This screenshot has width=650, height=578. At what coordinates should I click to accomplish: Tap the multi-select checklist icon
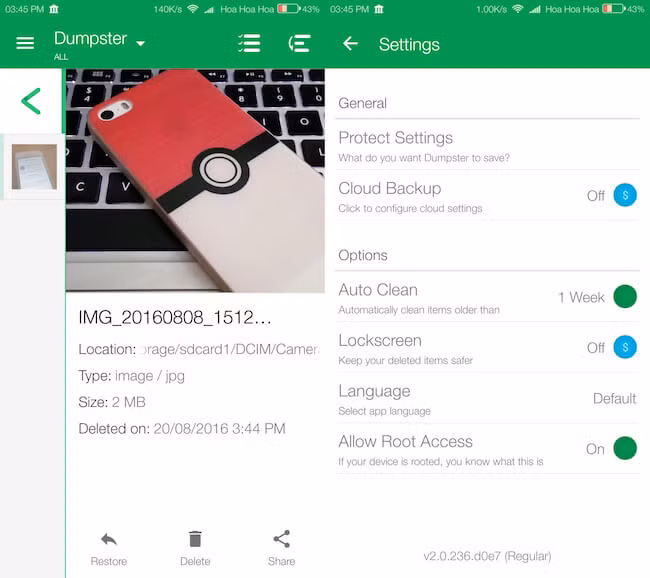click(249, 44)
